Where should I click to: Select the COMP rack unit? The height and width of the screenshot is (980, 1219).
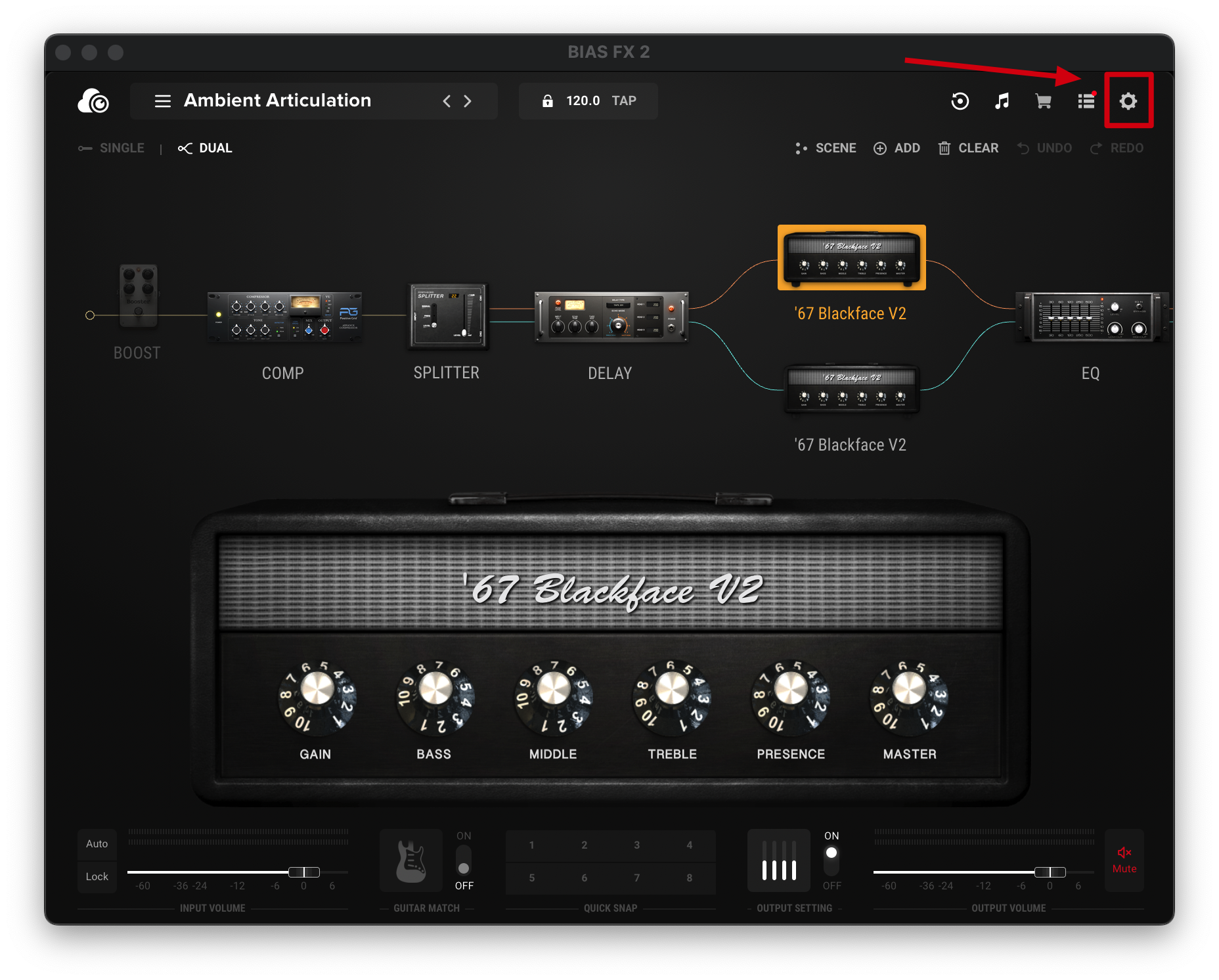pos(284,316)
